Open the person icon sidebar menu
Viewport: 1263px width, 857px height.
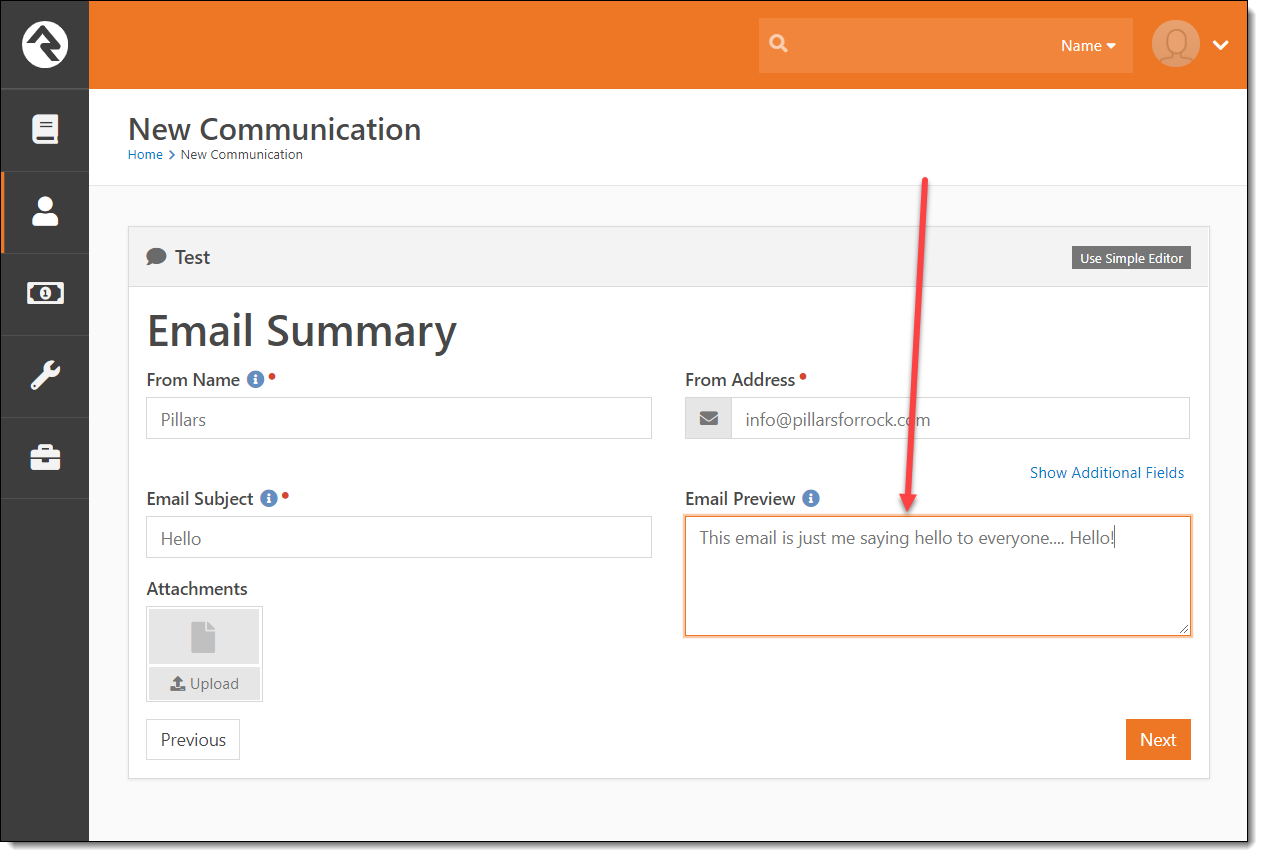pos(45,211)
